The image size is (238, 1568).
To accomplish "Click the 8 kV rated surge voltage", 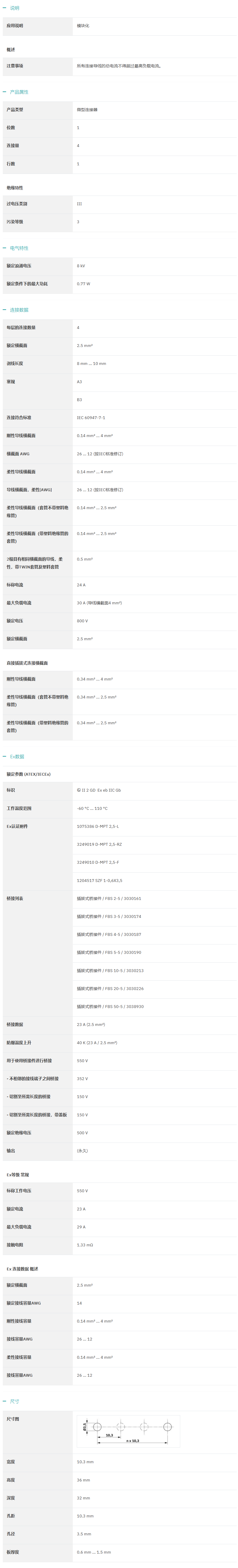I will tap(81, 266).
